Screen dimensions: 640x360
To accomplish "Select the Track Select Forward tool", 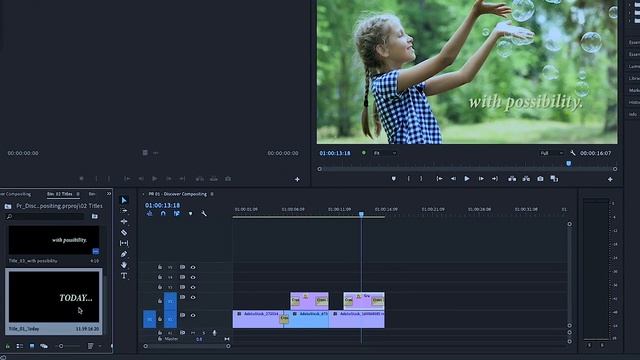I will pos(124,211).
